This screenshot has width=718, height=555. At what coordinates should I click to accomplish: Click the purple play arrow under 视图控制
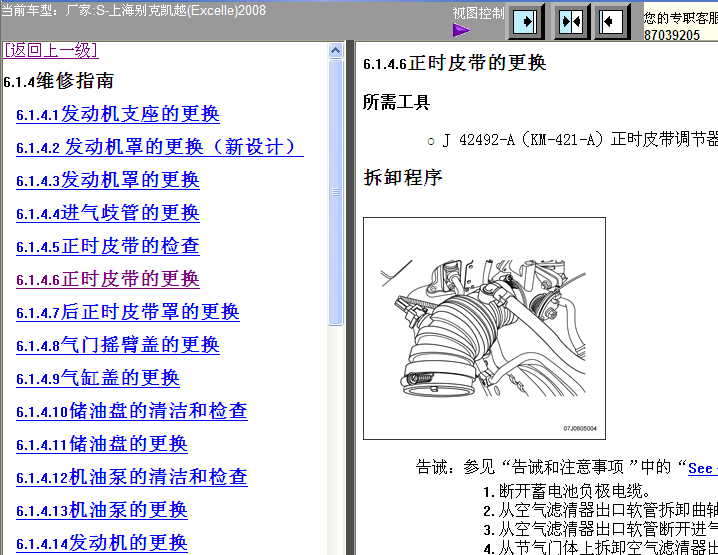(x=461, y=31)
